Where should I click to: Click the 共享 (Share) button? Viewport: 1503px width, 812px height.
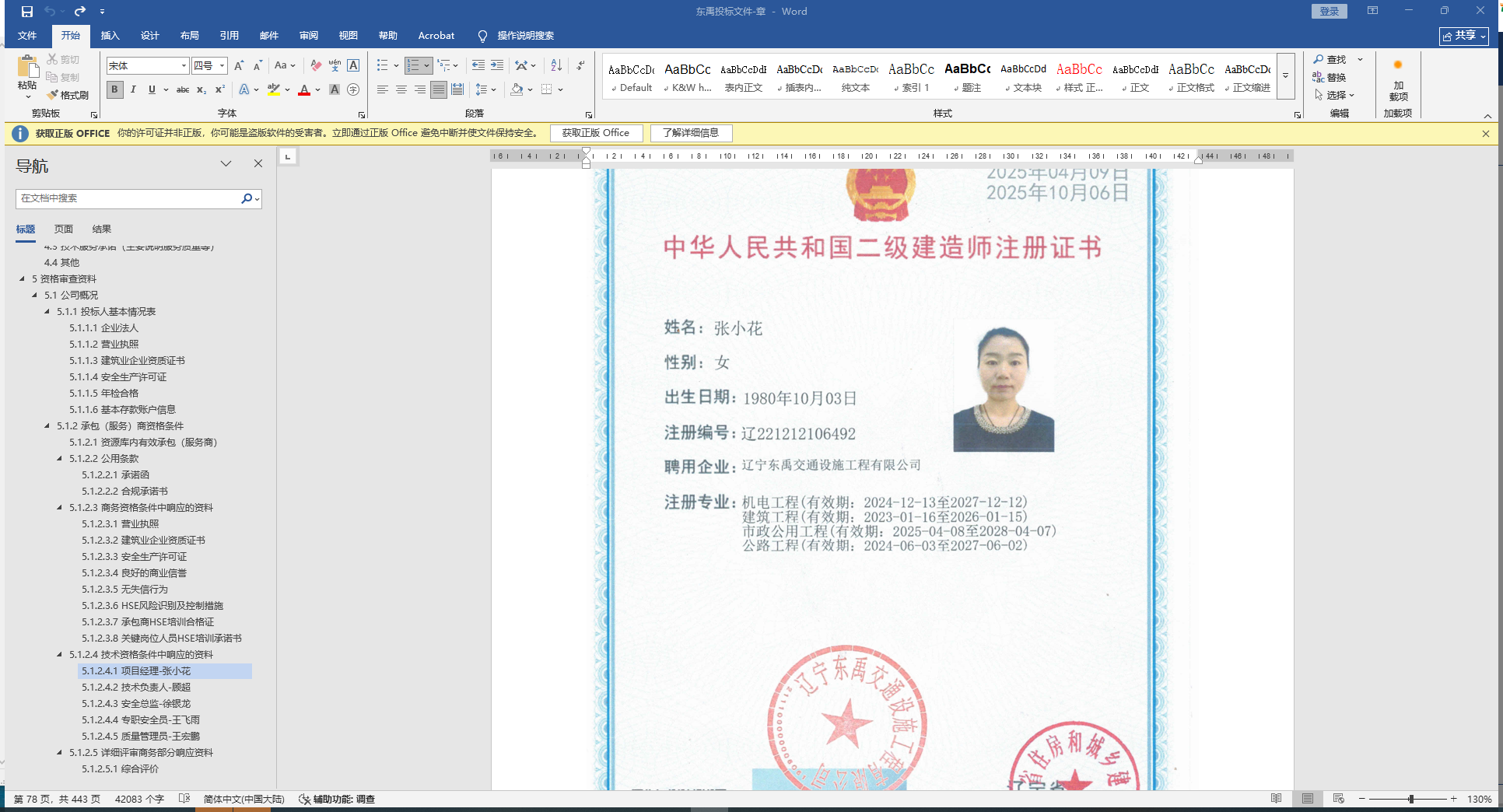pos(1464,36)
